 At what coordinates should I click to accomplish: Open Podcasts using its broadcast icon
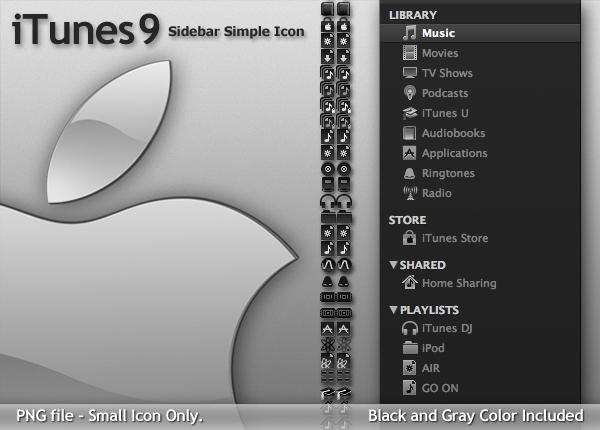coord(409,93)
